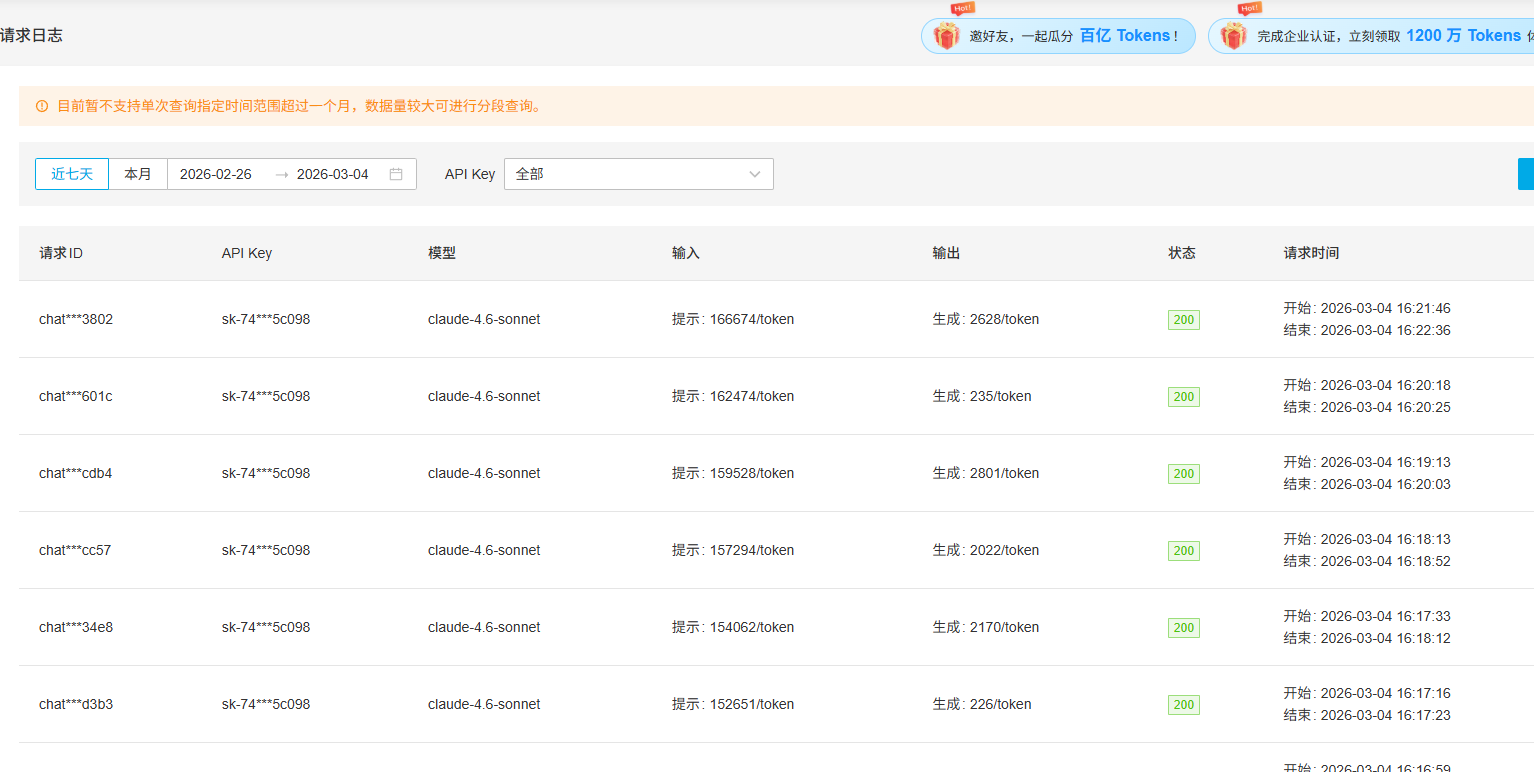Viewport: 1534px width, 772px height.
Task: Click the orange warning info icon
Action: click(x=42, y=106)
